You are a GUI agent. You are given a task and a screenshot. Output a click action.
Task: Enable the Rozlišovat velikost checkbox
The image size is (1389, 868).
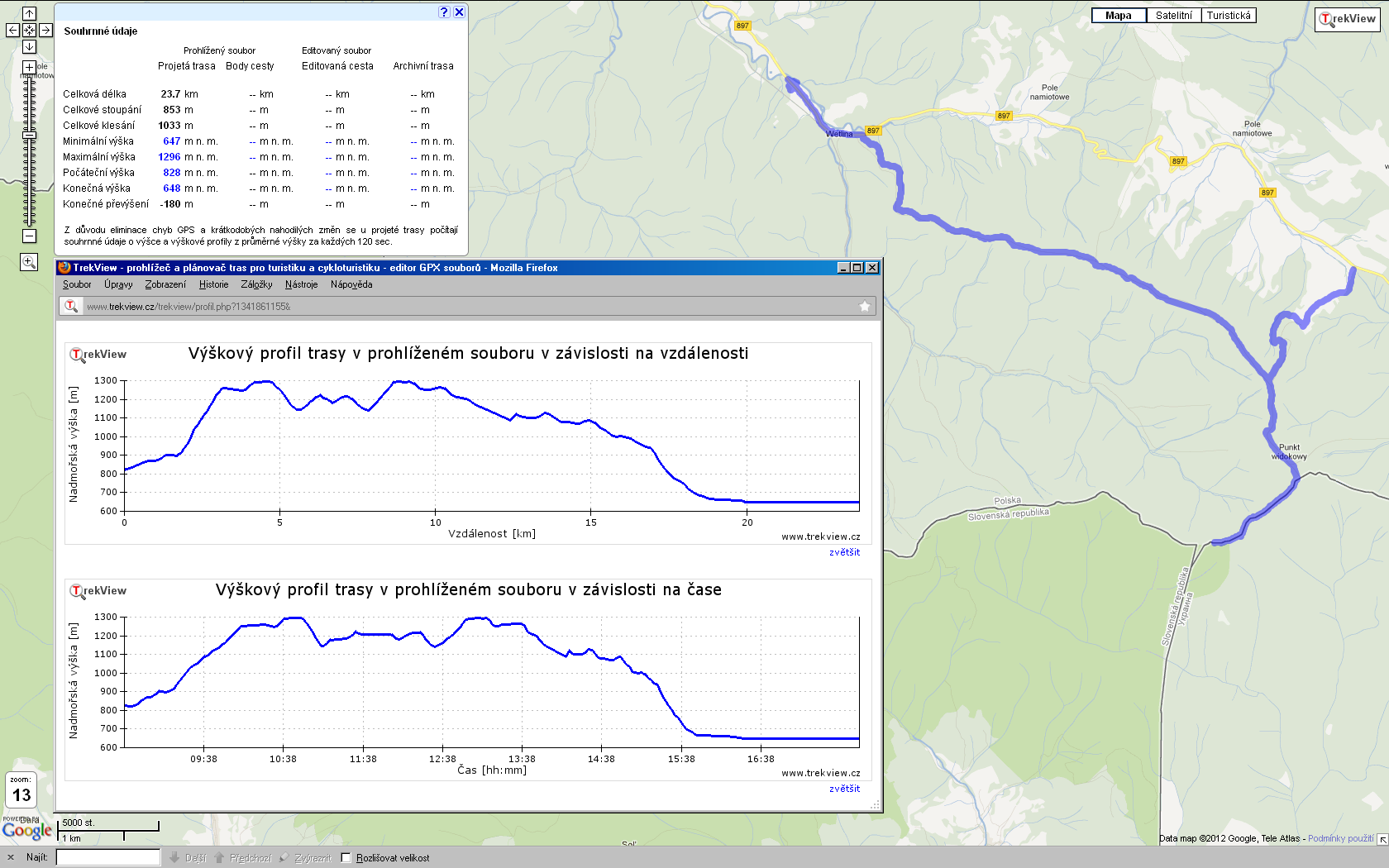[346, 858]
